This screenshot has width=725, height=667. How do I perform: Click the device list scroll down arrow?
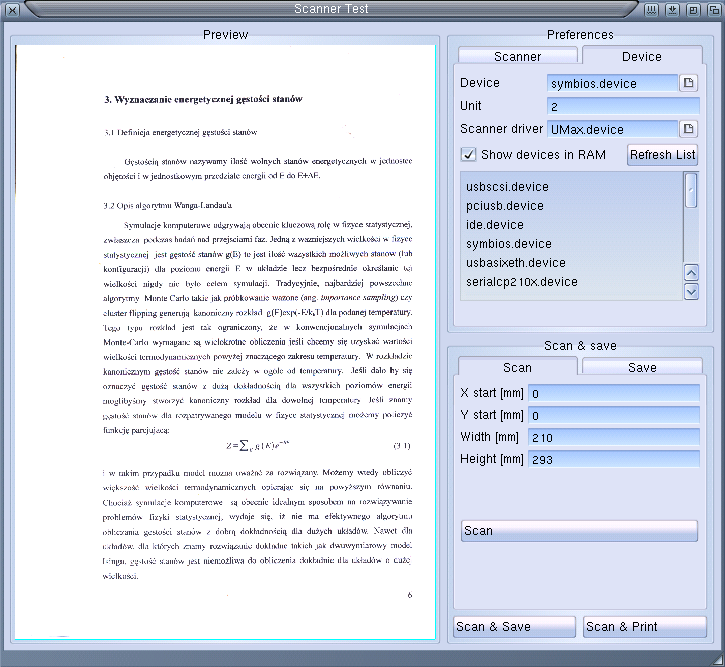pyautogui.click(x=691, y=292)
